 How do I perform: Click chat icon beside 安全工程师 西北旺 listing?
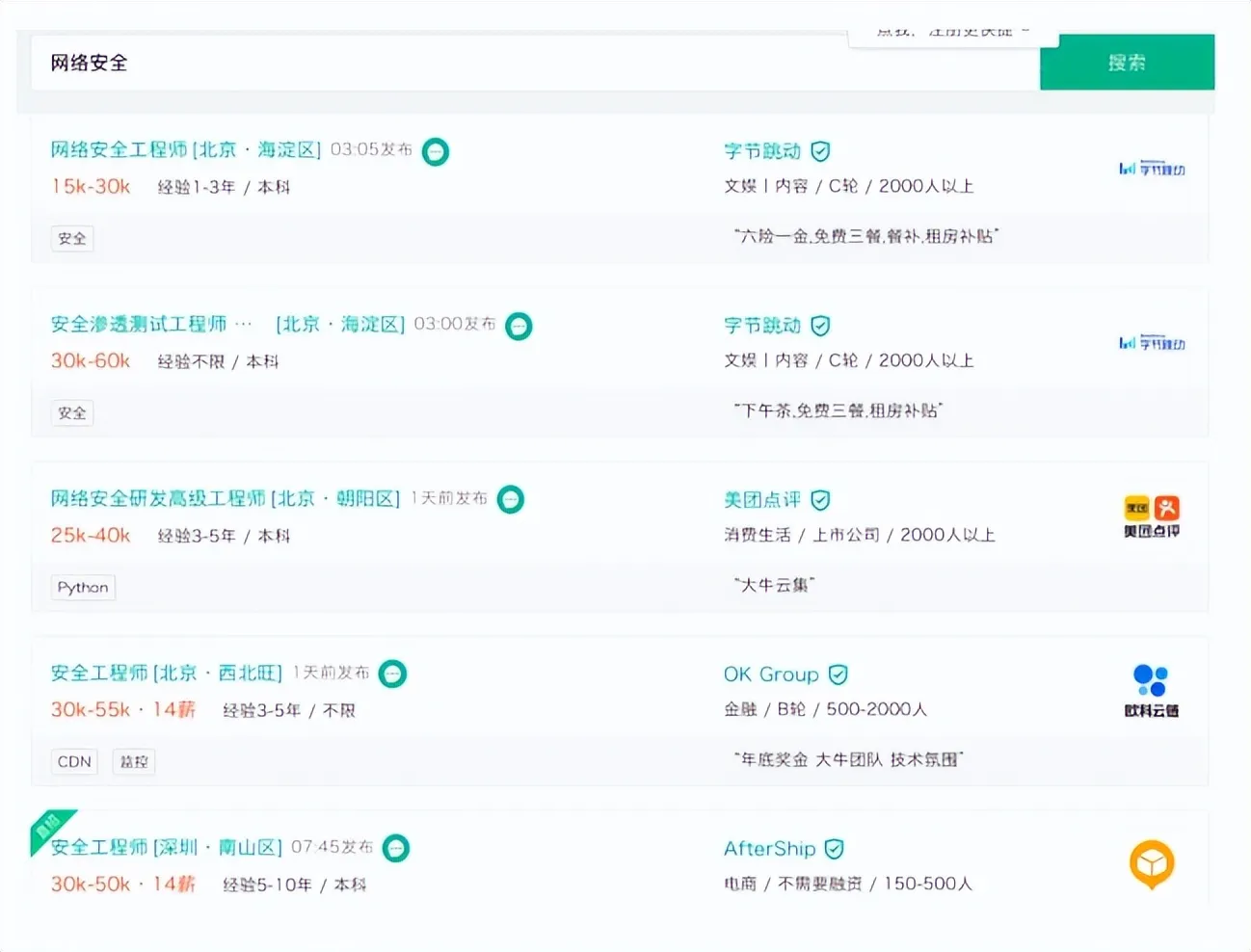click(x=392, y=674)
